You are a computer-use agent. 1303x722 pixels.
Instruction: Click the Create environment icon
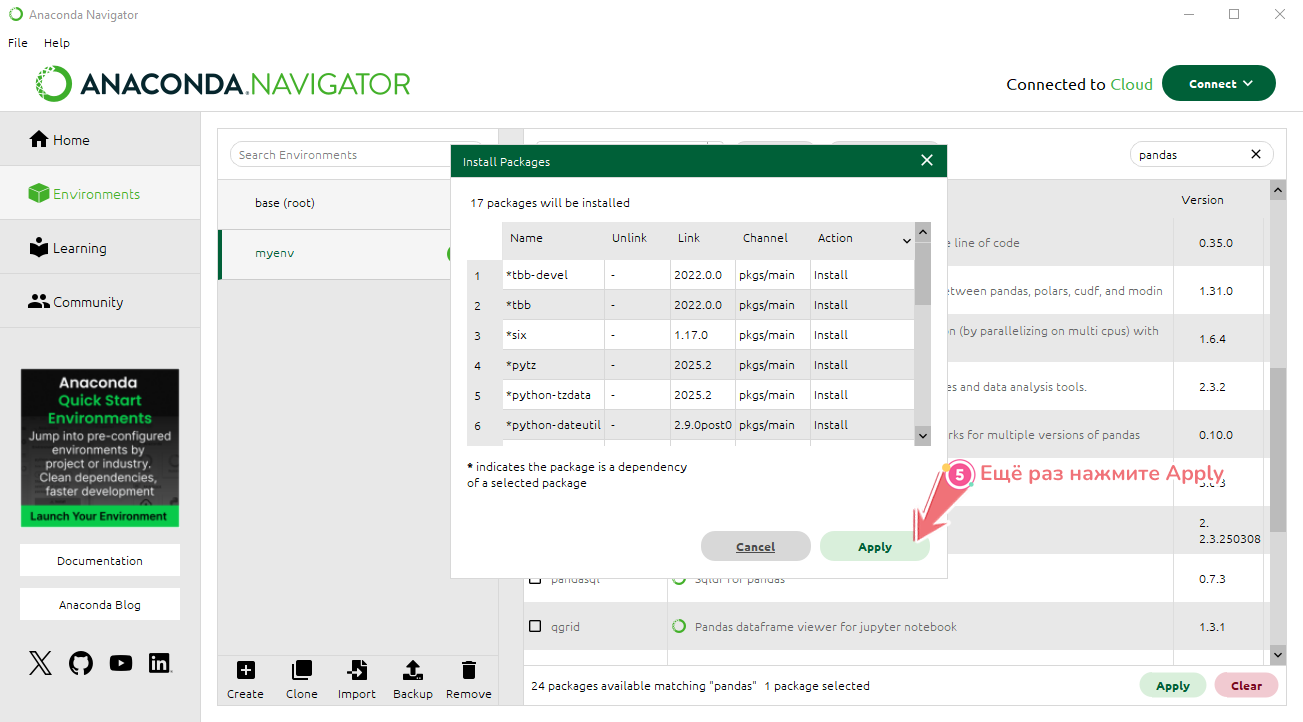(245, 670)
